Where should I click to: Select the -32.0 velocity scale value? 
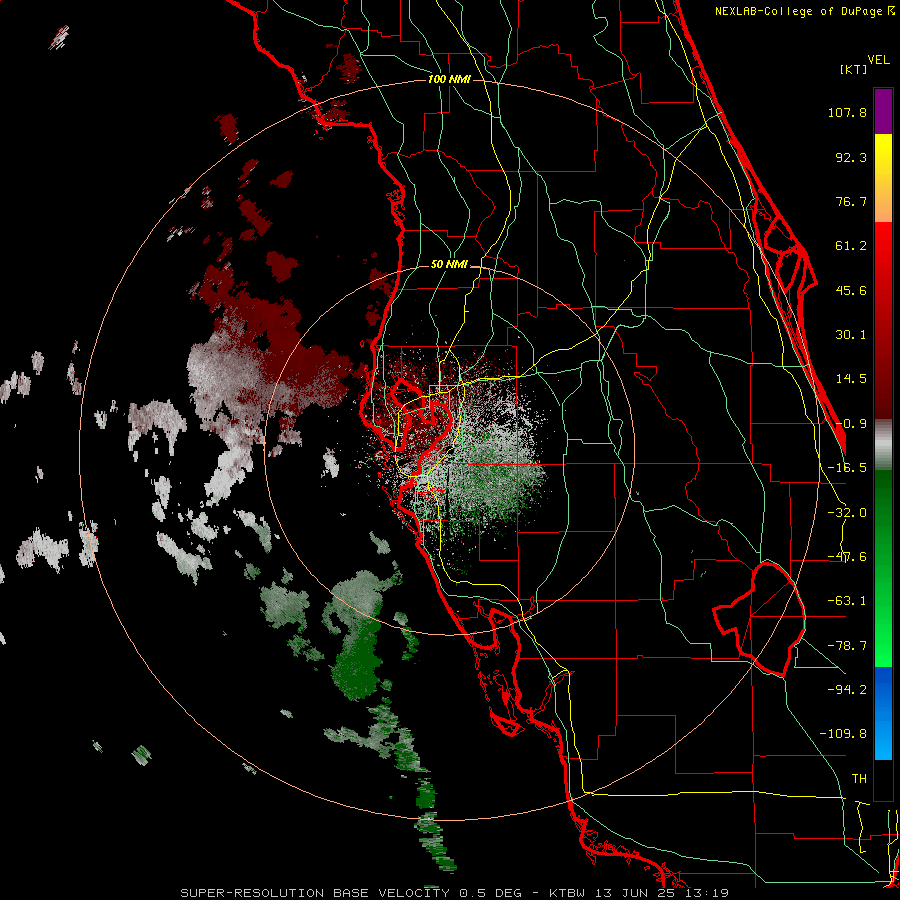847,513
